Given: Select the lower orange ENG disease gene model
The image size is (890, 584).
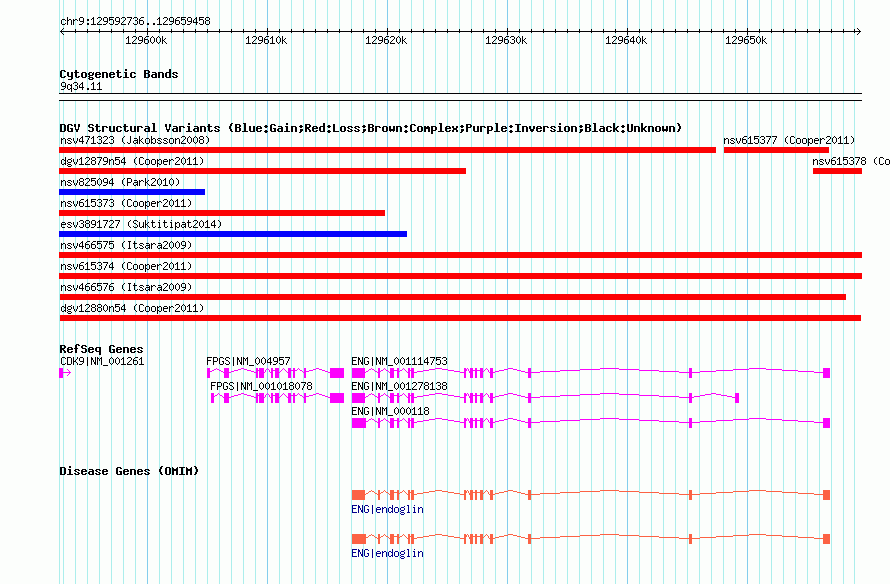Looking at the screenshot, I should point(591,539).
